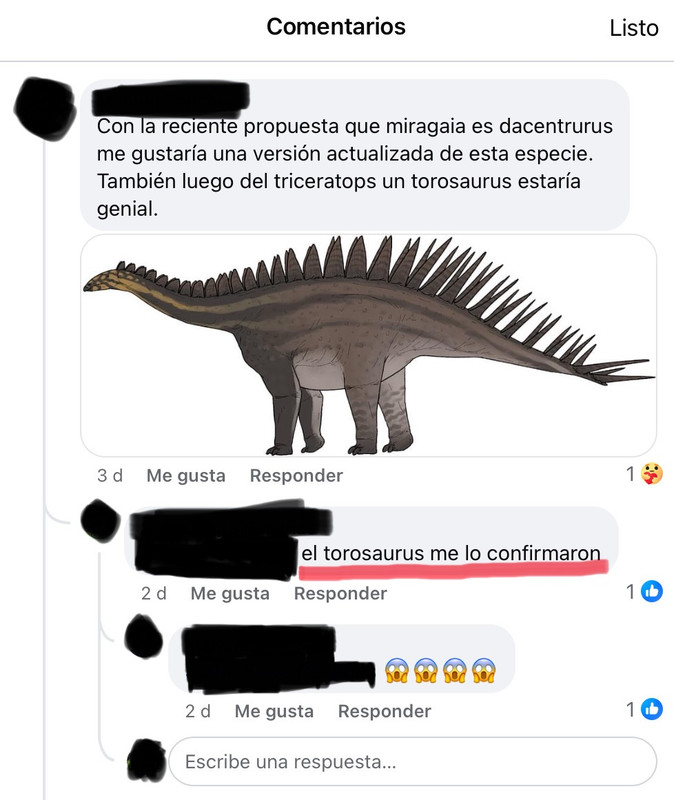Tap Responder under torosaurus confirmation reply

click(x=340, y=593)
